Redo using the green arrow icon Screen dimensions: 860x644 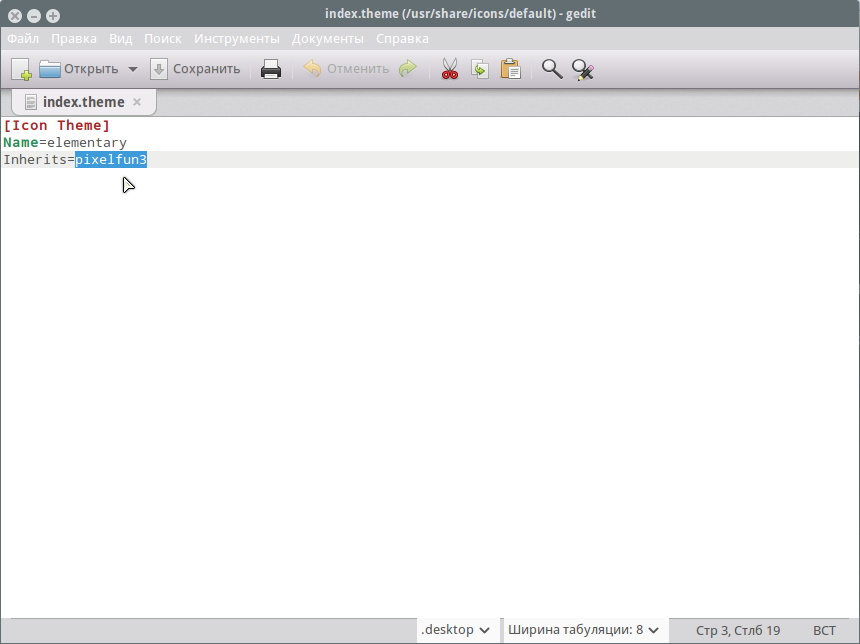(x=408, y=69)
